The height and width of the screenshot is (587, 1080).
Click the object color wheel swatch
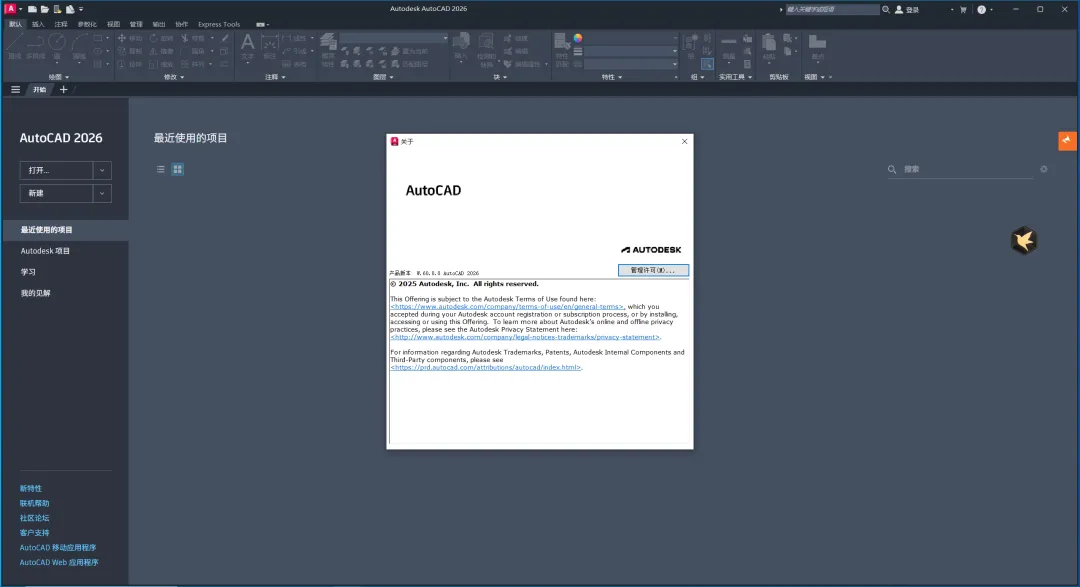[578, 38]
